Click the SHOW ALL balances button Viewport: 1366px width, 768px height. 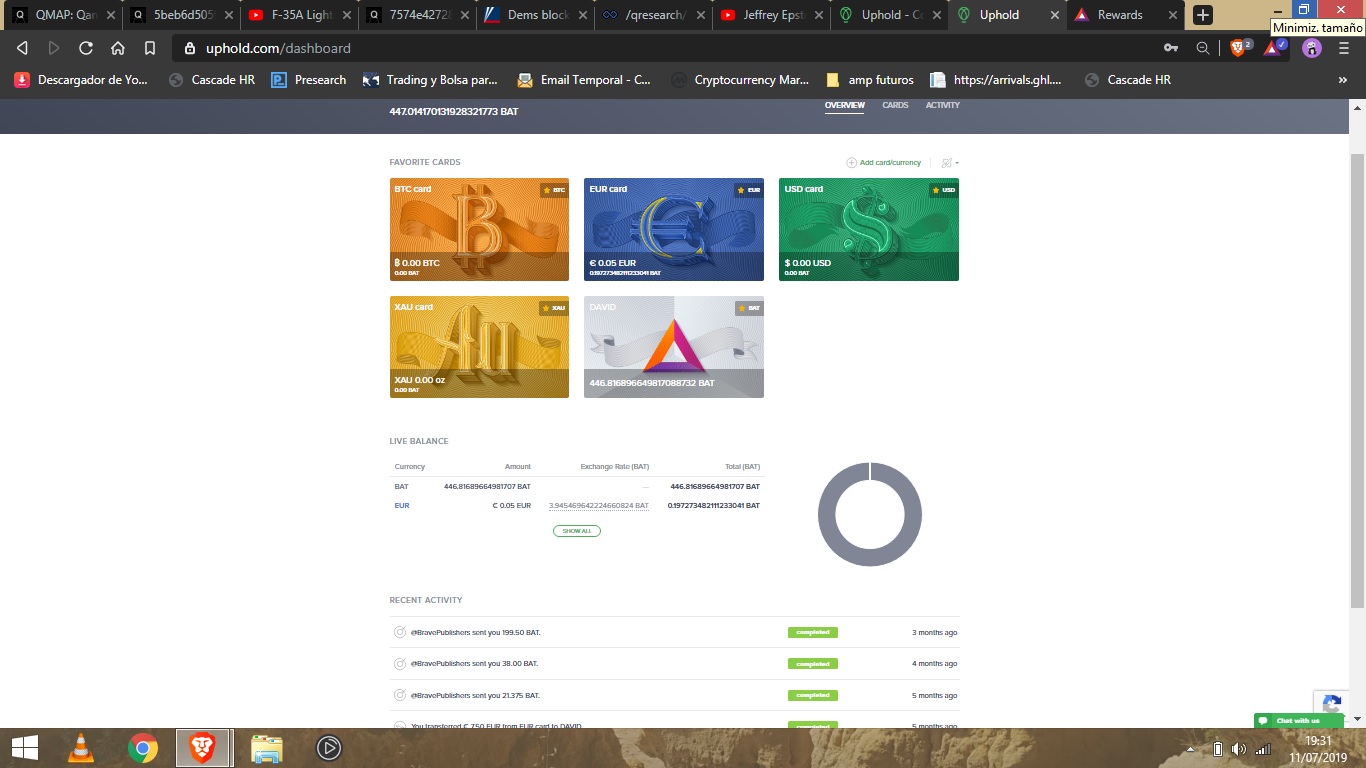point(577,531)
